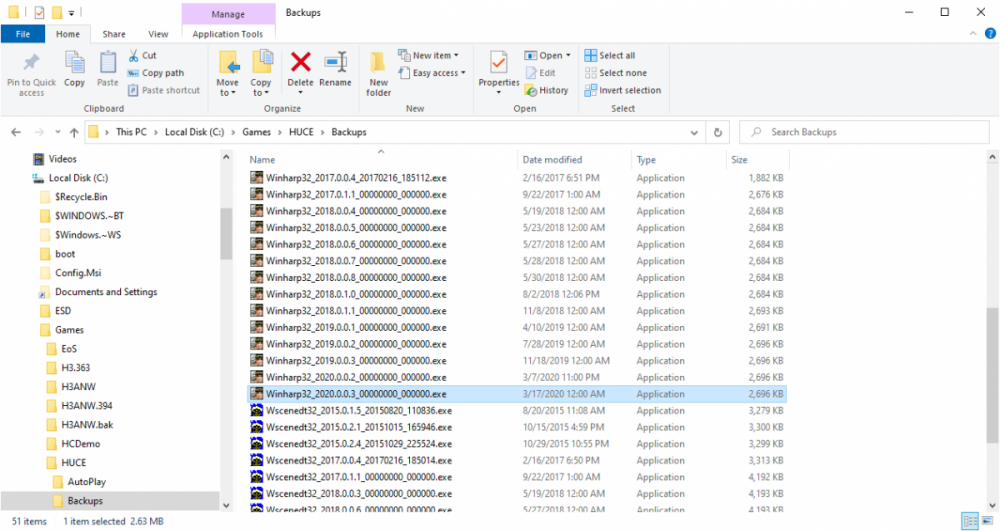The image size is (1000, 531).
Task: Click Select none in ribbon
Action: coord(615,73)
